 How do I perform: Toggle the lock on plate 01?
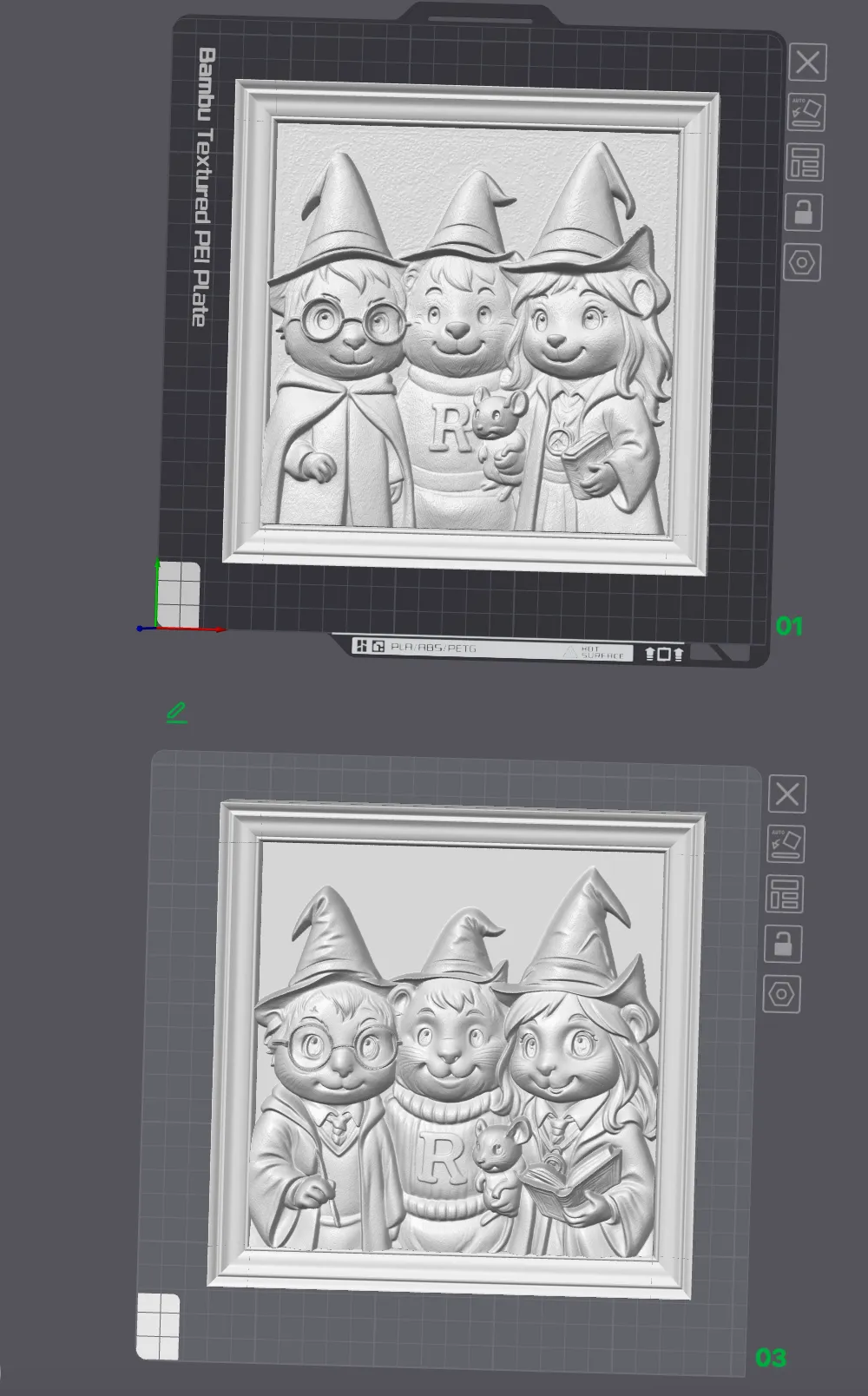coord(803,212)
